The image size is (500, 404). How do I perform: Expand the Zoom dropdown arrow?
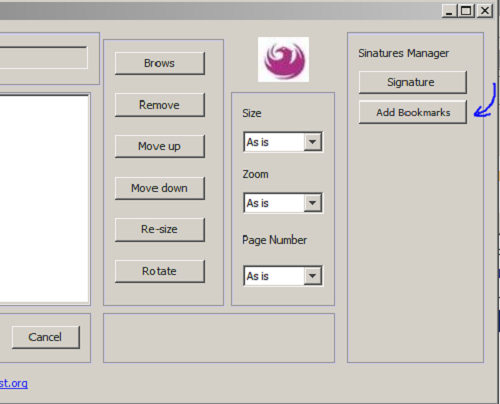[313, 203]
